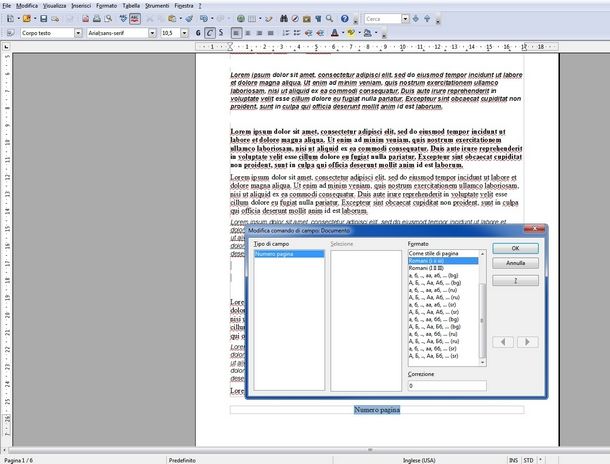Select 'Come stile di pagina' format

coord(443,253)
